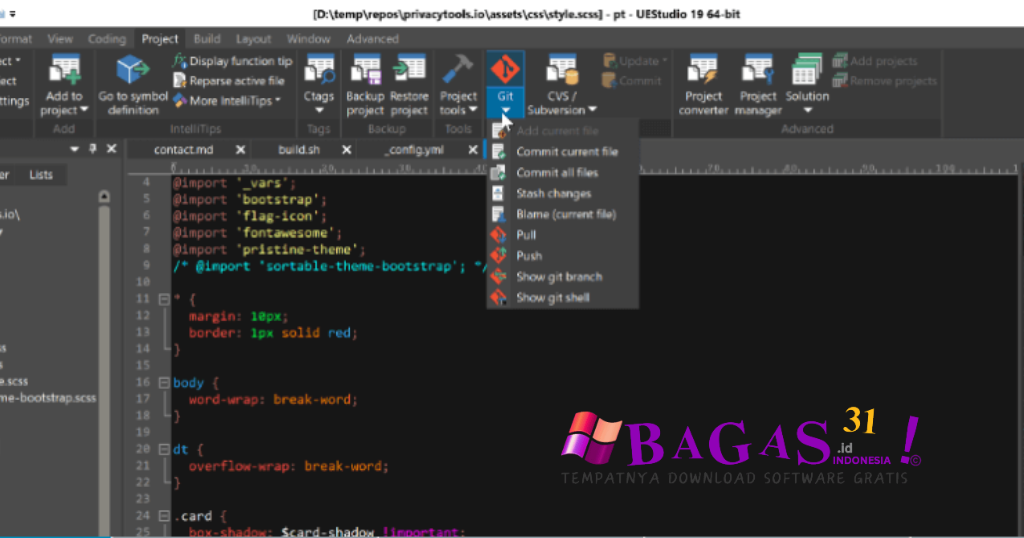This screenshot has width=1024, height=538.
Task: Open the side panel options dropdown arrow
Action: coord(74,150)
